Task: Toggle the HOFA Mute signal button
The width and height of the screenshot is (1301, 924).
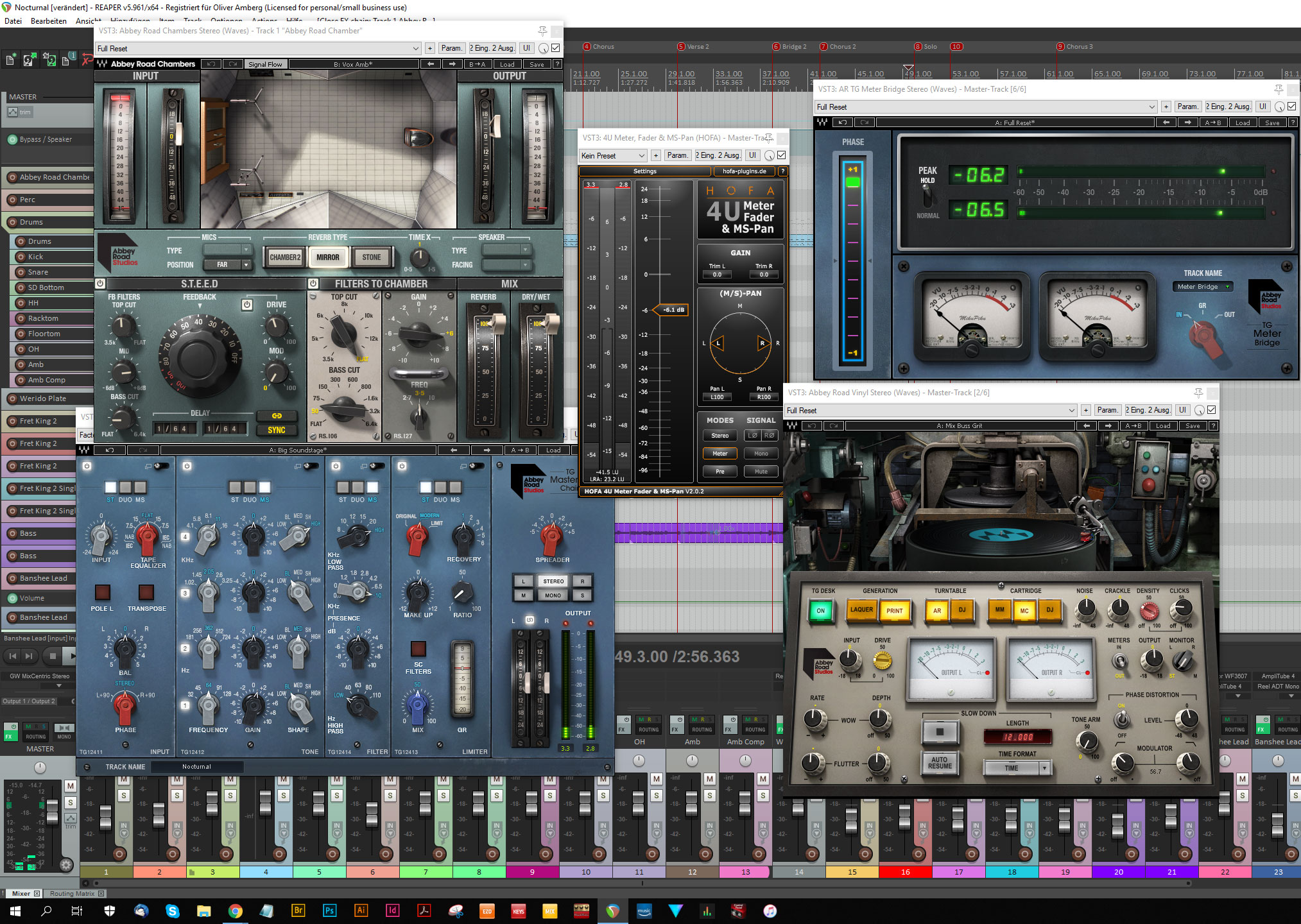Action: pyautogui.click(x=761, y=472)
